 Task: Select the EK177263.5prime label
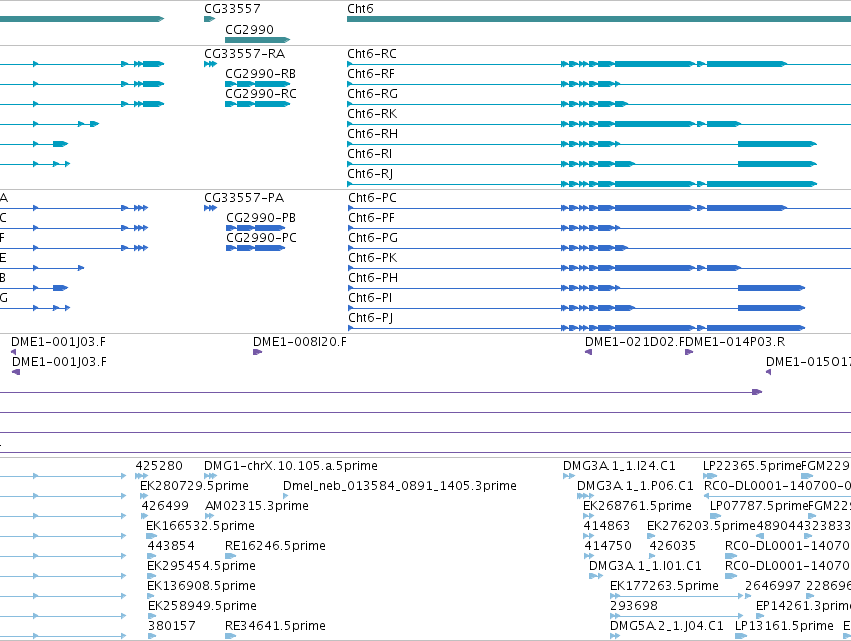click(664, 586)
